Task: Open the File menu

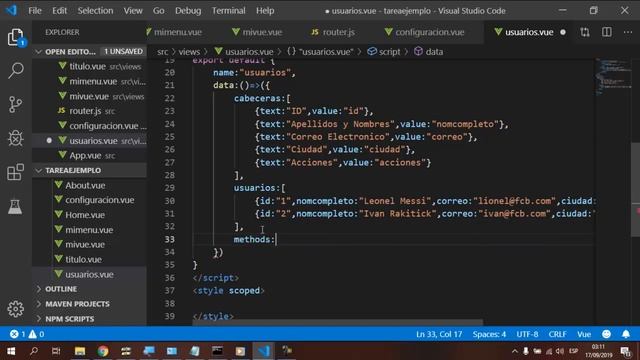Action: (35, 11)
